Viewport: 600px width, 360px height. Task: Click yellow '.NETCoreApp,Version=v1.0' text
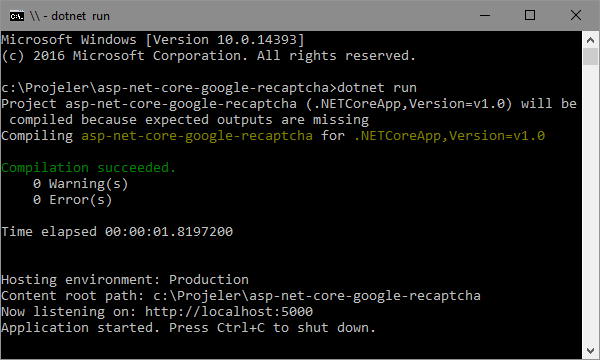point(449,136)
